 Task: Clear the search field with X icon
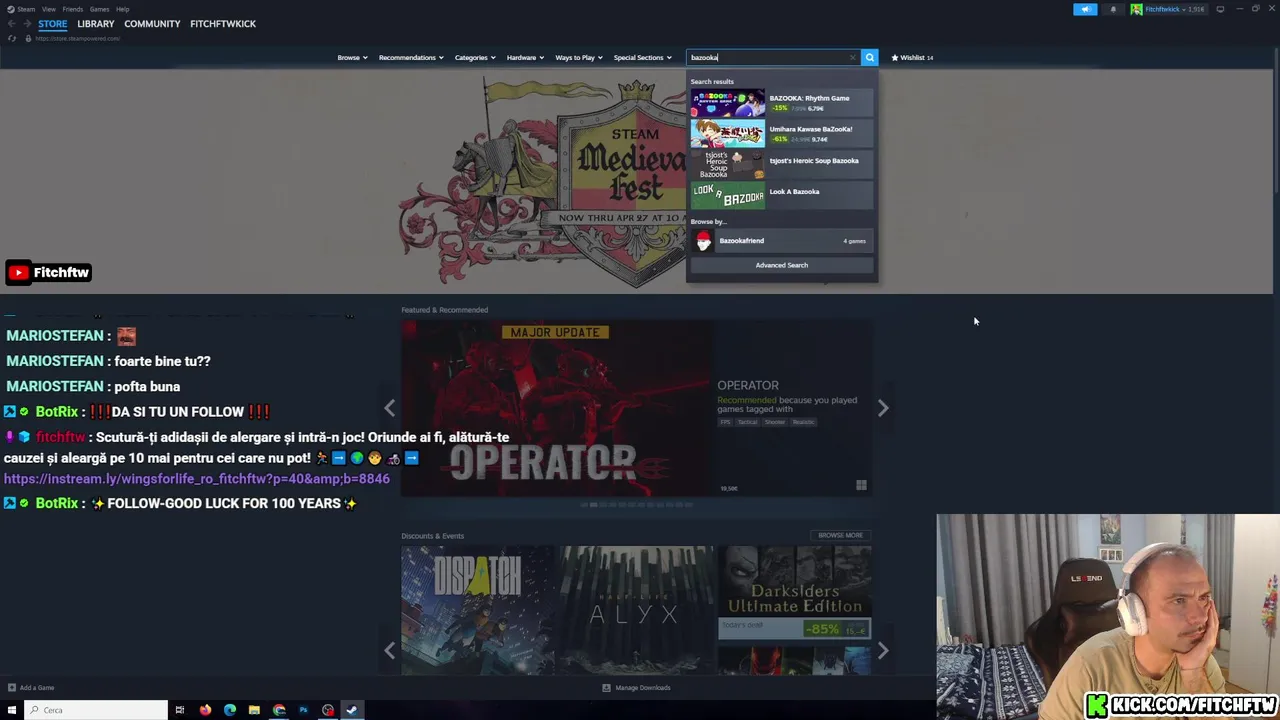pos(852,57)
